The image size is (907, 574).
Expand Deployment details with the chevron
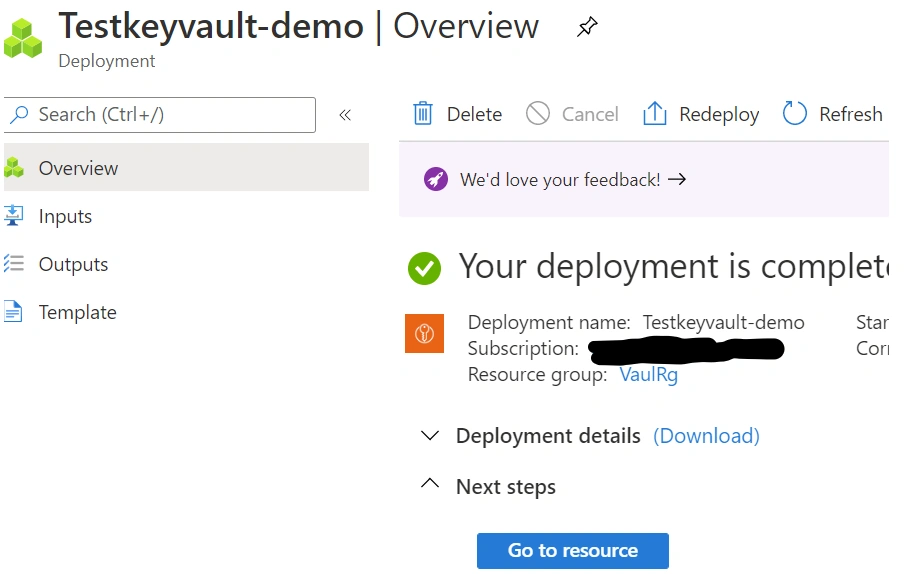[x=430, y=435]
